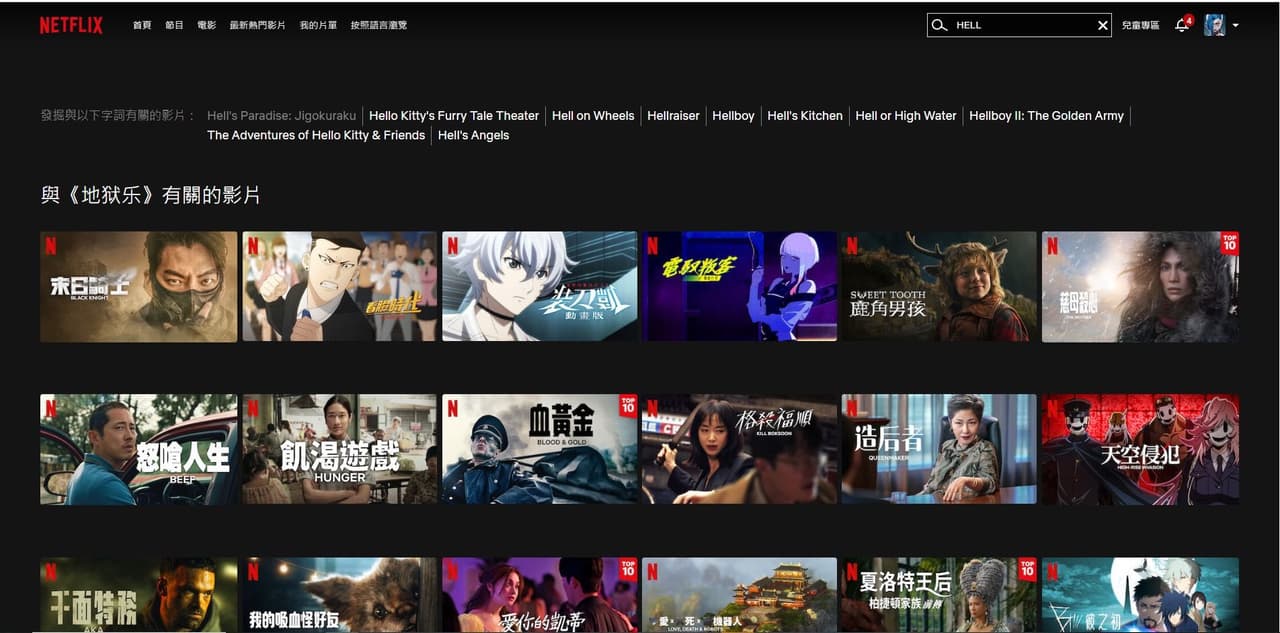Screen dimensions: 1280x633
Task: Select the Hell's Paradise: Jigokuraku suggestion
Action: (281, 115)
